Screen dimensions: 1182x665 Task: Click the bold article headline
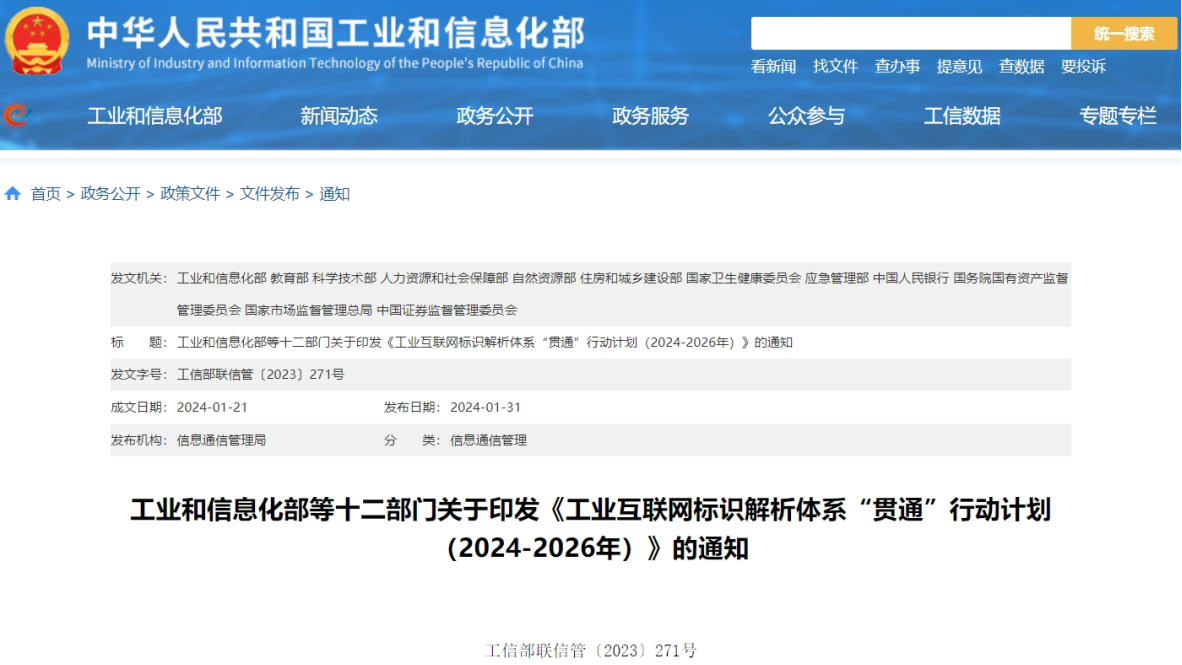click(x=591, y=529)
